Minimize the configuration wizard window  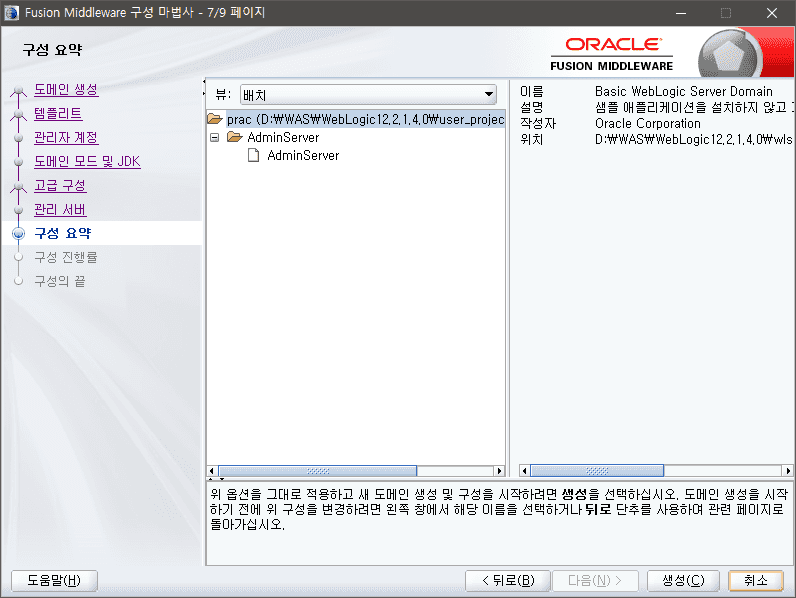click(681, 13)
